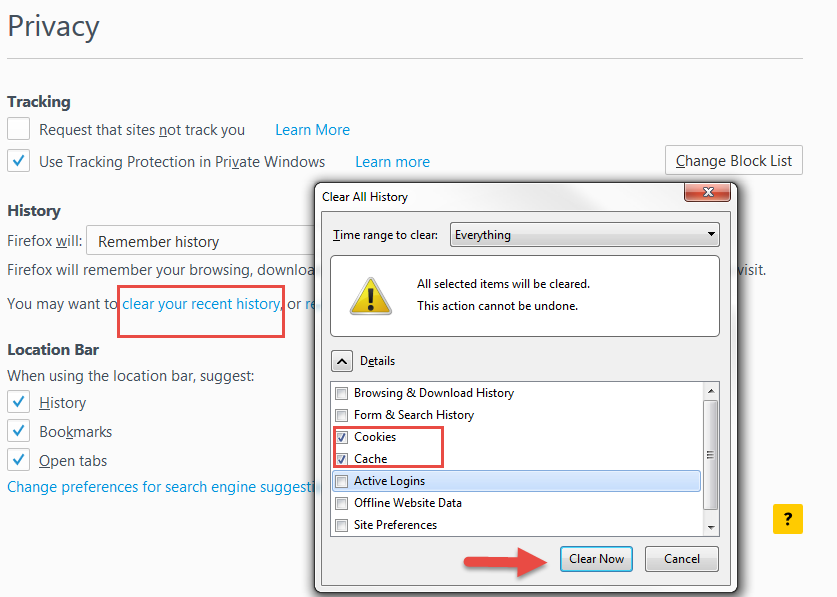Open the Firefox will history dropdown
The image size is (837, 597).
pyautogui.click(x=200, y=241)
